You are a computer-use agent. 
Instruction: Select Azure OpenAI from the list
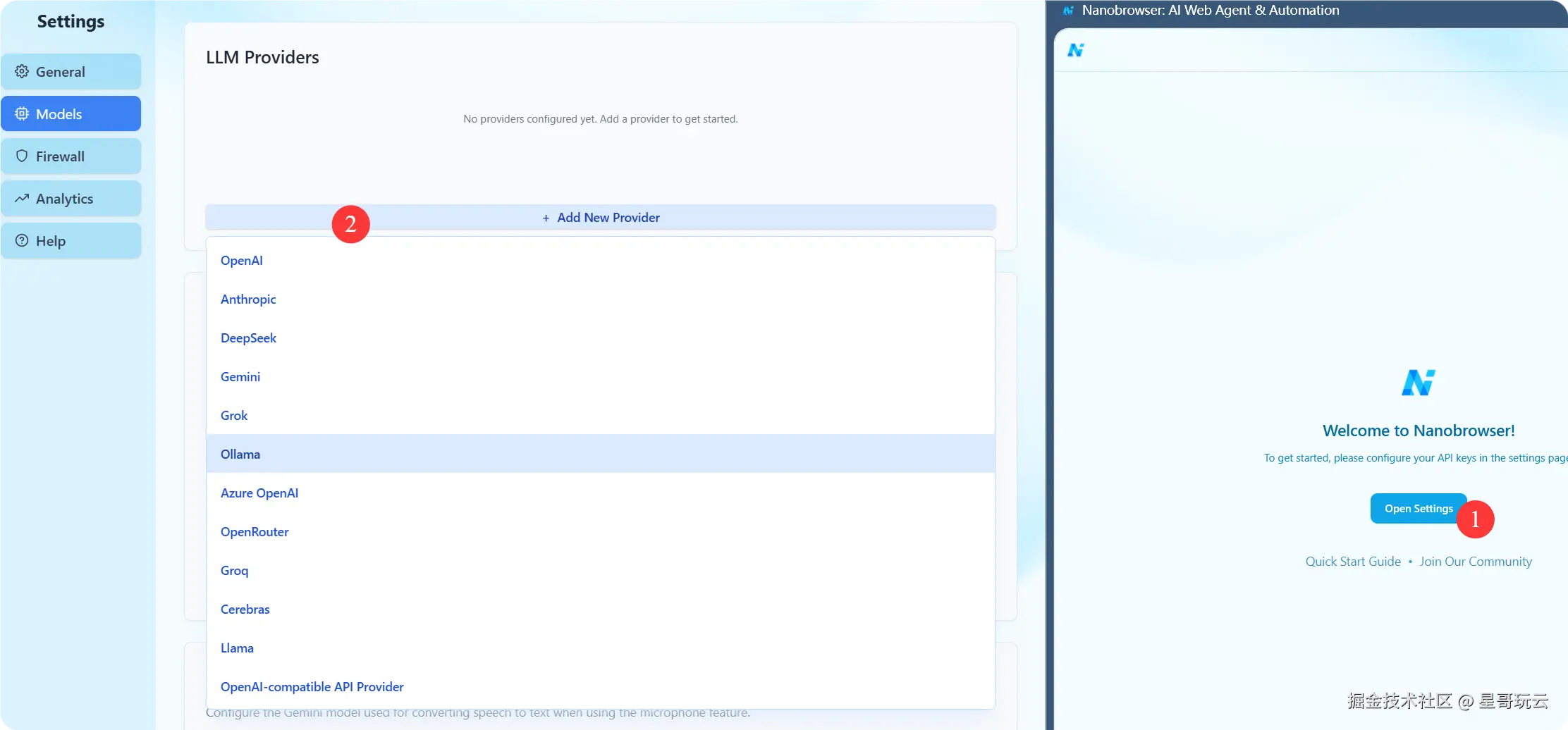coord(601,493)
